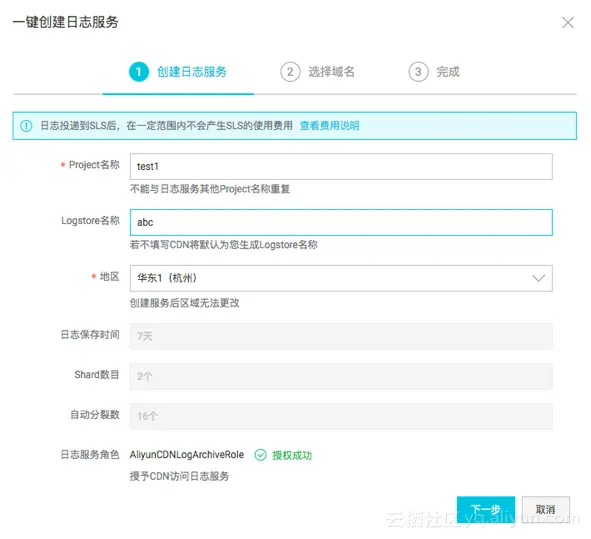Click hint 若不填写CDN将默认为您生成Logstore名称
The height and width of the screenshot is (539, 591).
pos(224,245)
